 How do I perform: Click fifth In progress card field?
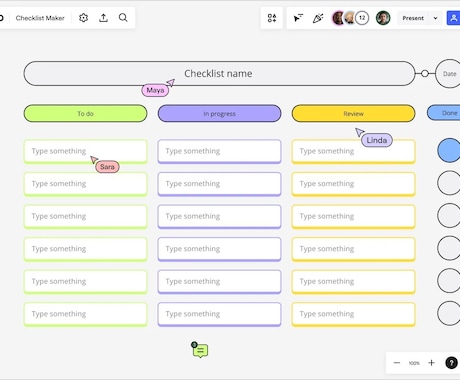[219, 282]
